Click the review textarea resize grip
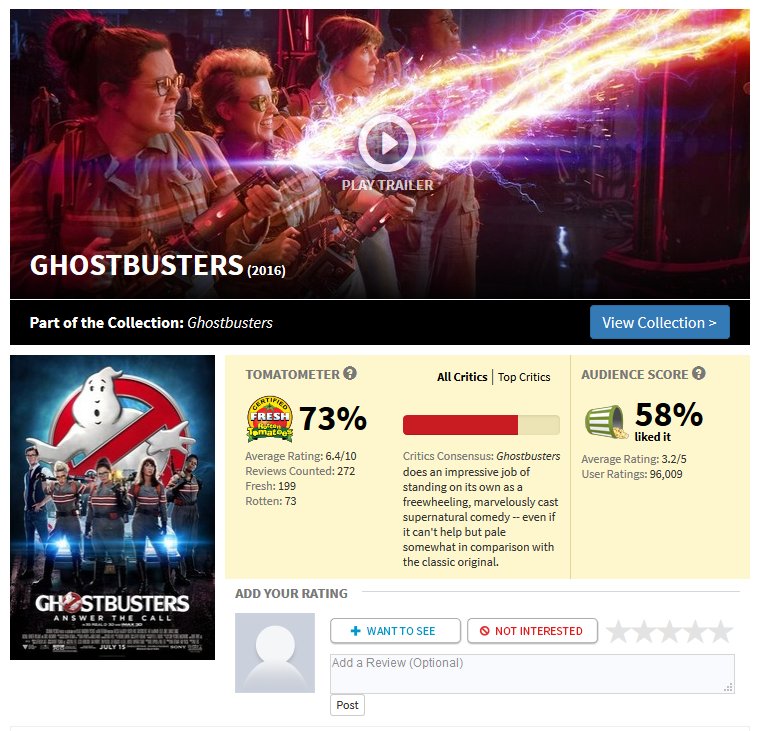The width and height of the screenshot is (759, 731). pos(728,687)
